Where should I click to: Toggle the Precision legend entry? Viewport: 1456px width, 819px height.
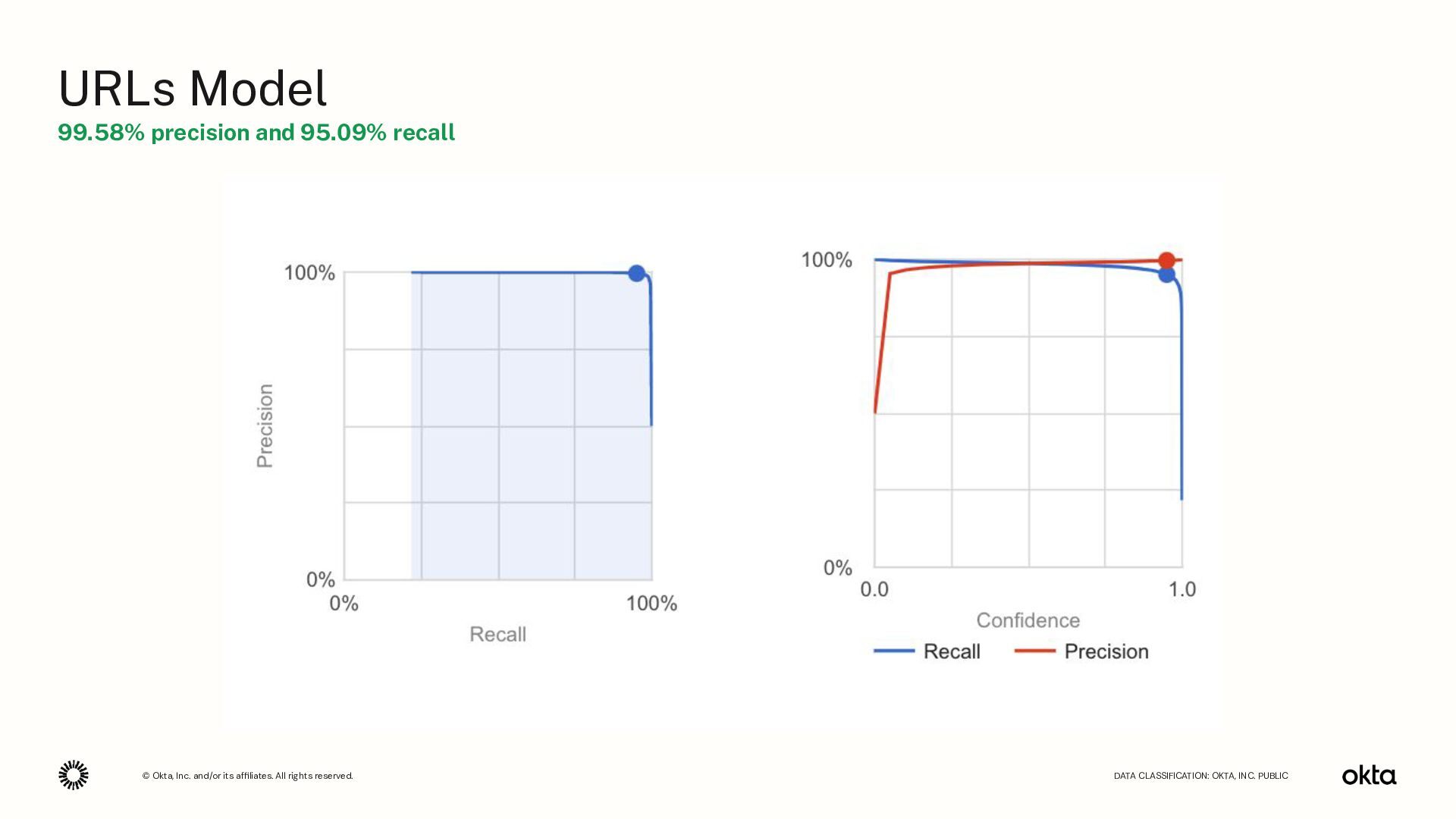pyautogui.click(x=1081, y=651)
